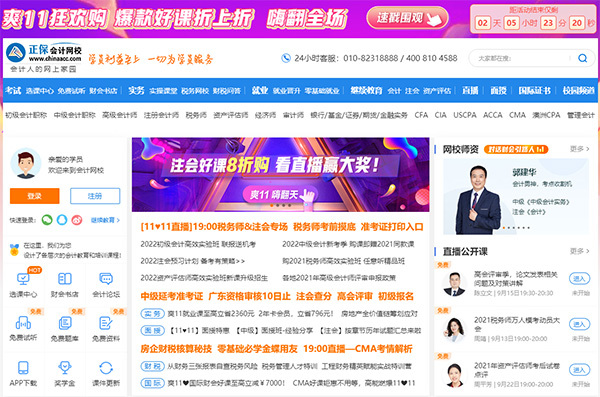The width and height of the screenshot is (600, 397).
Task: Open 财会书店 icon
Action: coord(65,279)
